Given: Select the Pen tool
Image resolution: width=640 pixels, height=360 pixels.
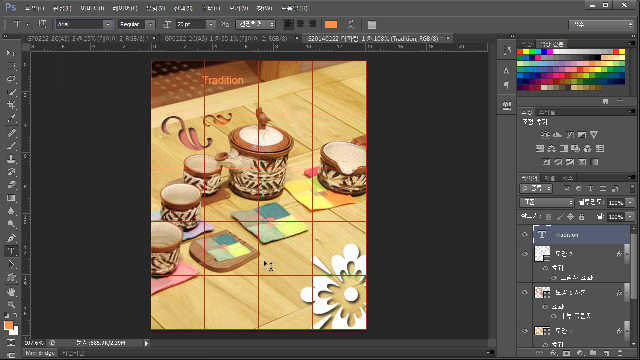Looking at the screenshot, I should click(11, 238).
